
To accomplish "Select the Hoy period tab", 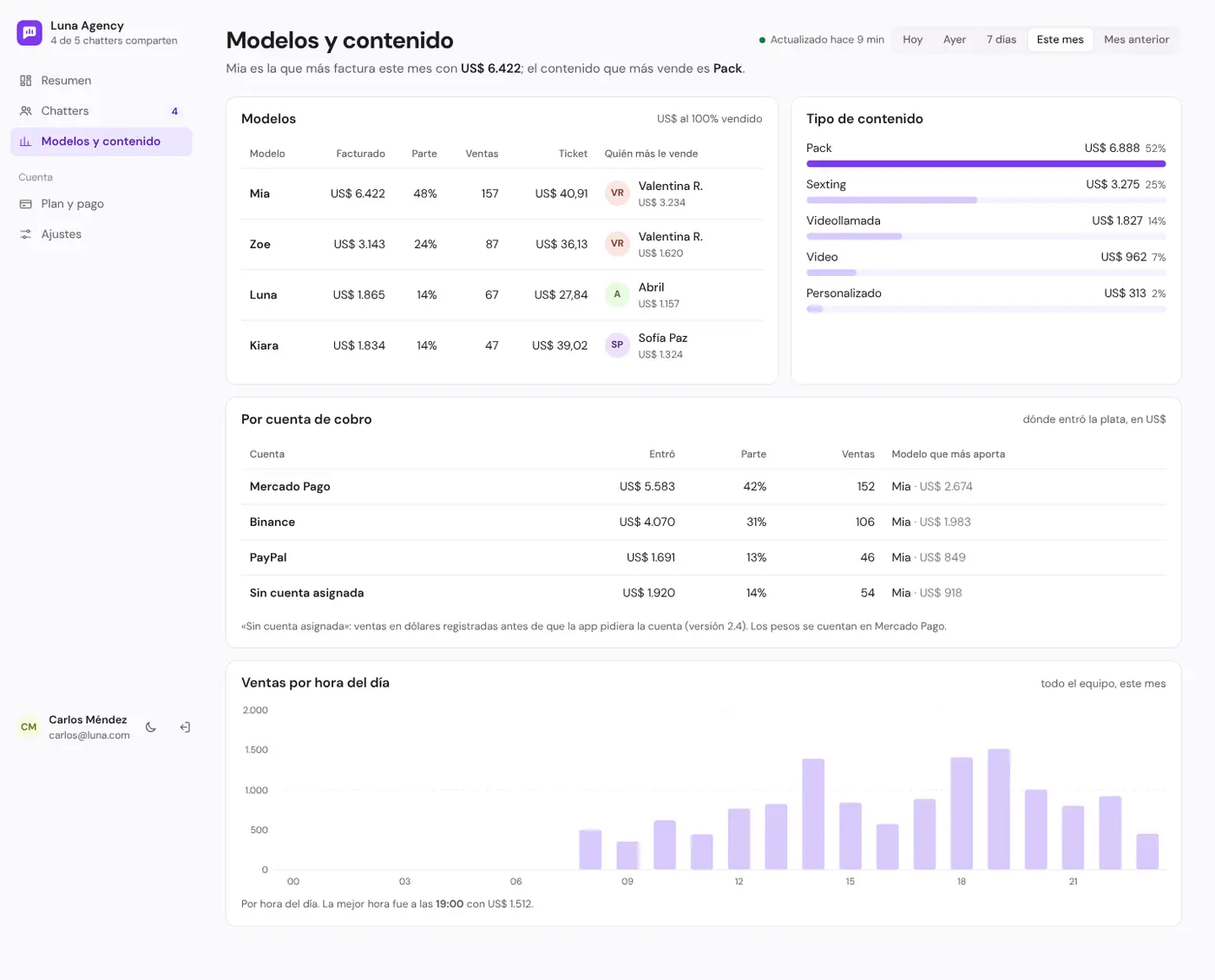I will point(912,40).
